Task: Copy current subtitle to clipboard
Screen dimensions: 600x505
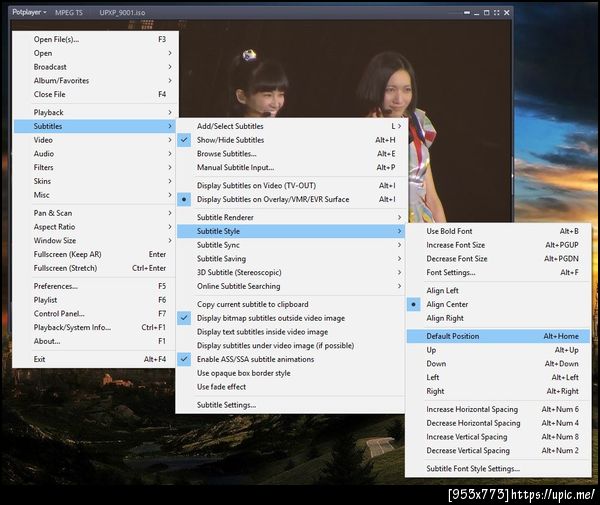Action: click(x=291, y=305)
